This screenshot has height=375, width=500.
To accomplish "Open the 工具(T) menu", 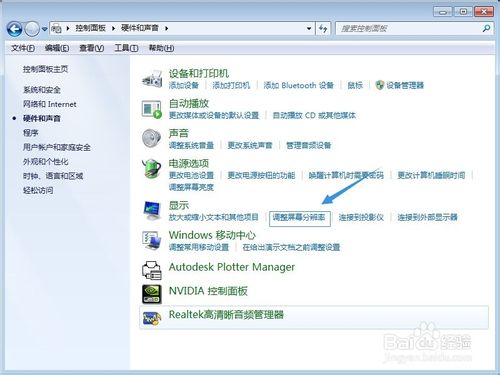I will point(126,48).
